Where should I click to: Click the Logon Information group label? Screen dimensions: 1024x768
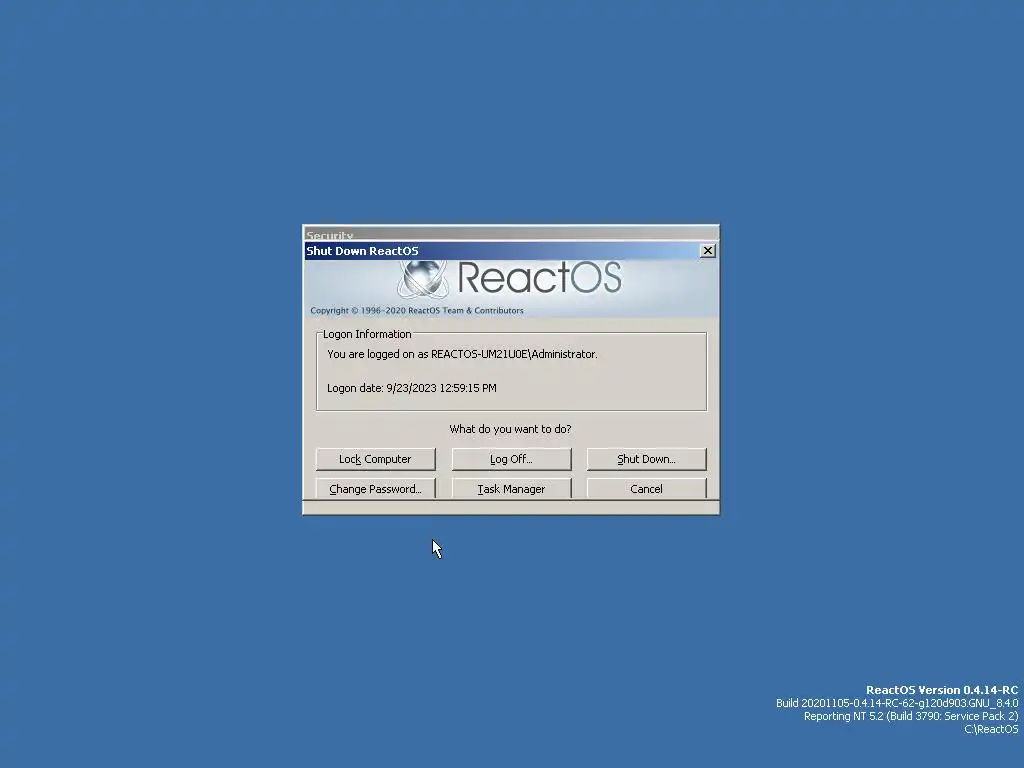pyautogui.click(x=367, y=334)
